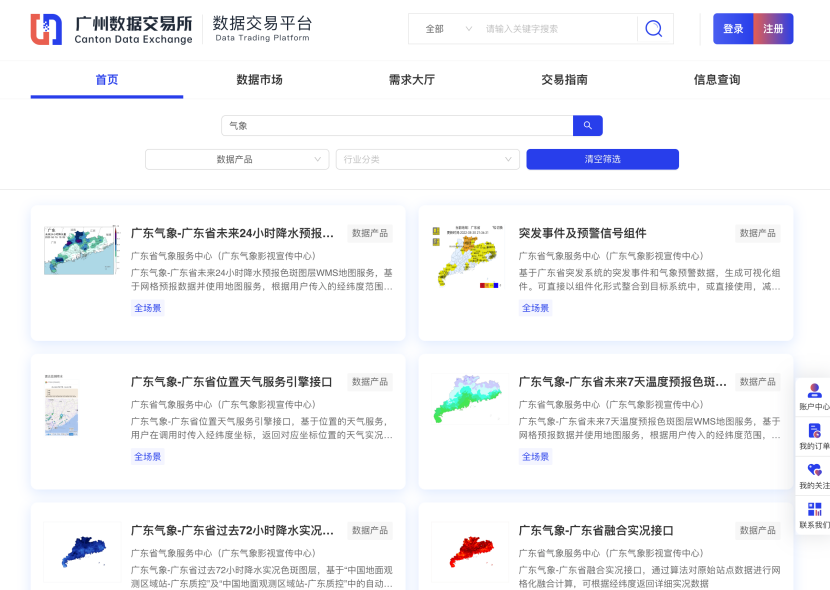Go to the 首页 tab
This screenshot has height=590, width=830.
107,80
